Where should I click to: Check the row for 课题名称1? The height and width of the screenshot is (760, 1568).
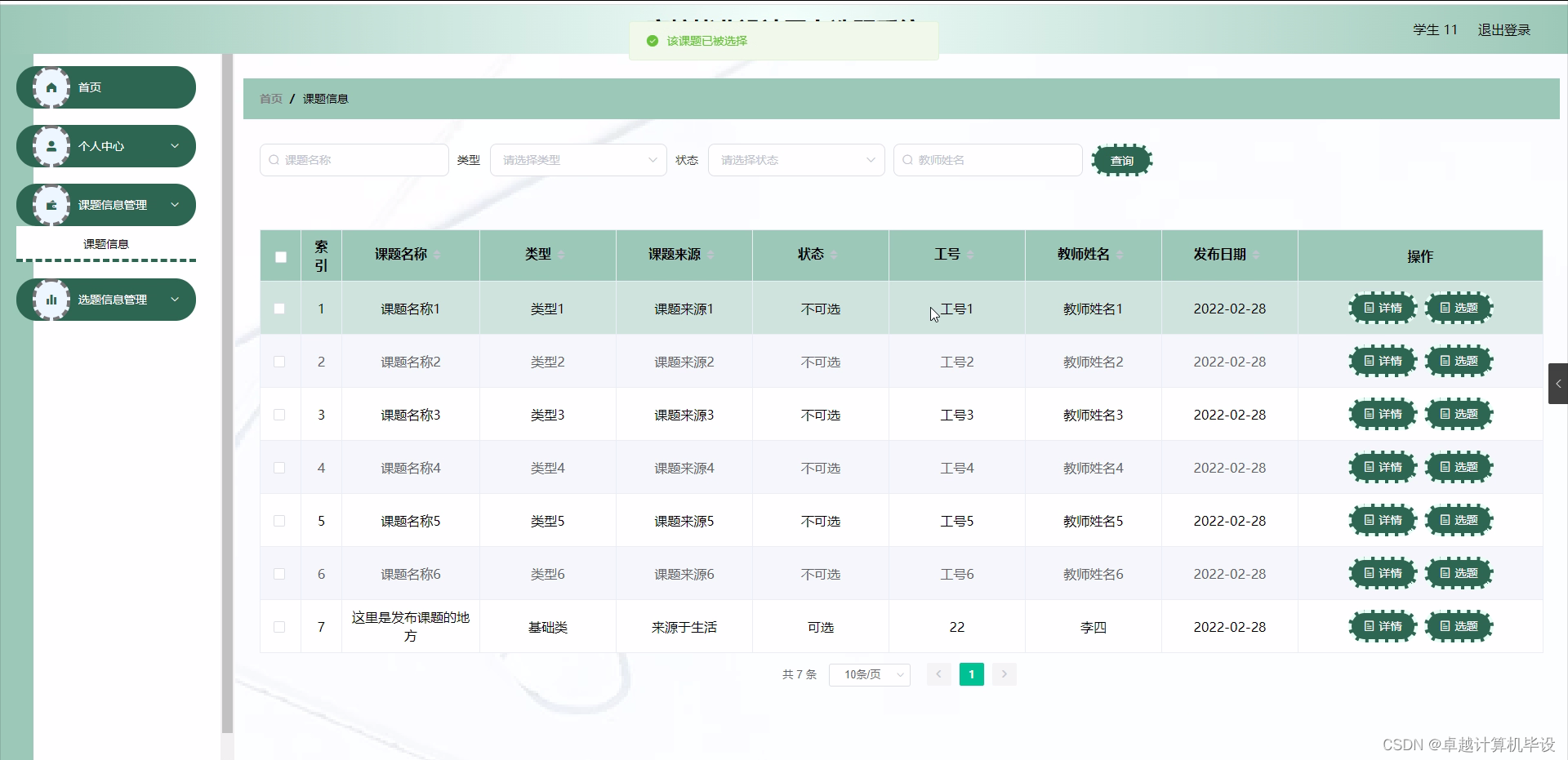tap(279, 309)
